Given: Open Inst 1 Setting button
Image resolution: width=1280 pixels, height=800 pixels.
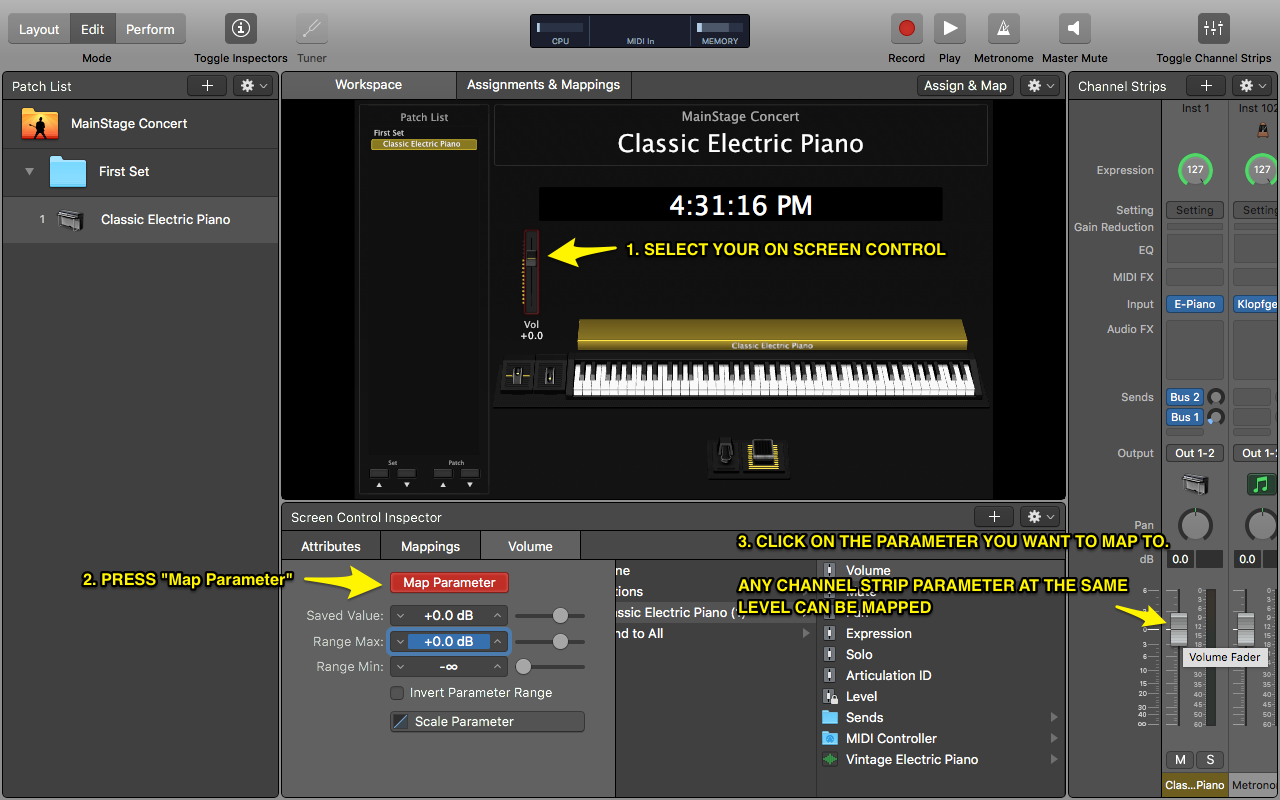Looking at the screenshot, I should [x=1195, y=210].
